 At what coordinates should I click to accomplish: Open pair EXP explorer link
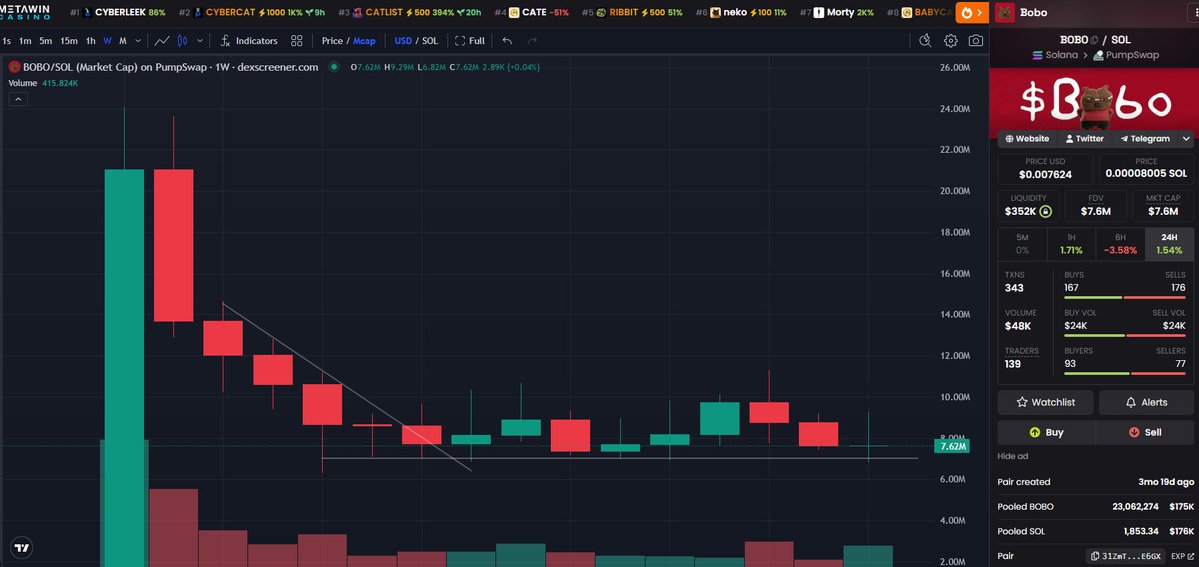[1182, 556]
